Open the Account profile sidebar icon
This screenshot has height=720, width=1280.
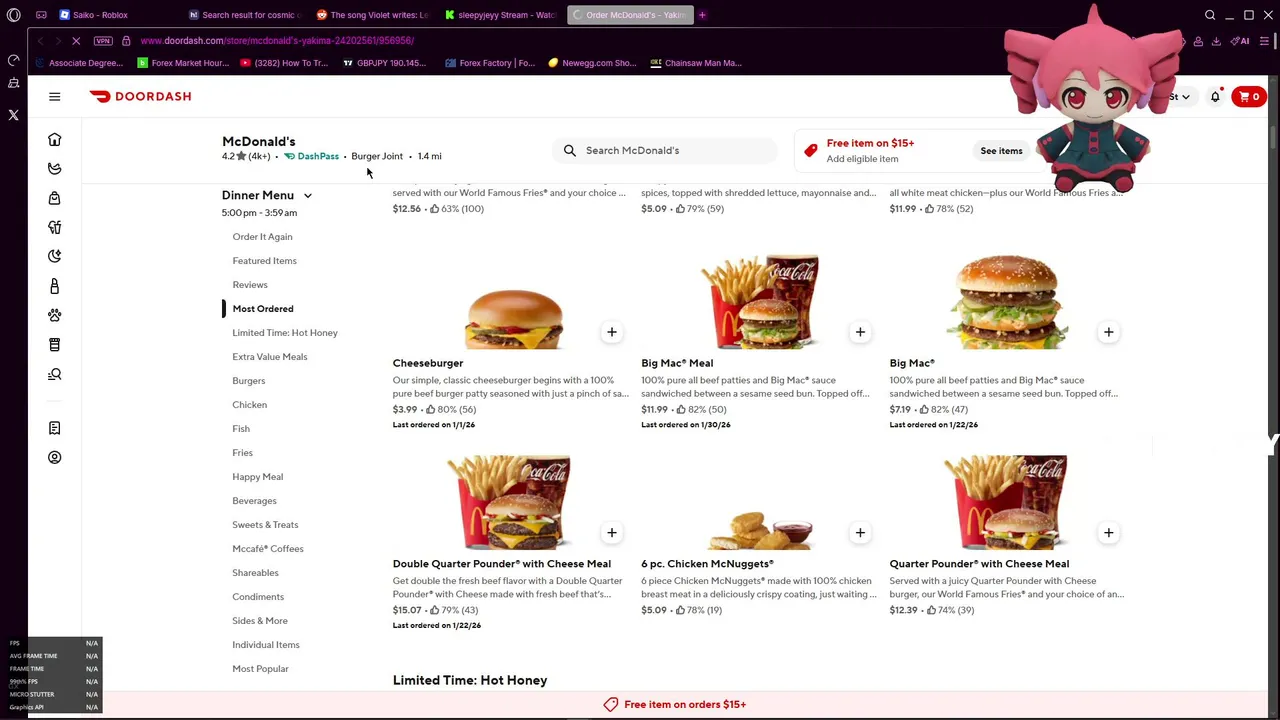[55, 457]
